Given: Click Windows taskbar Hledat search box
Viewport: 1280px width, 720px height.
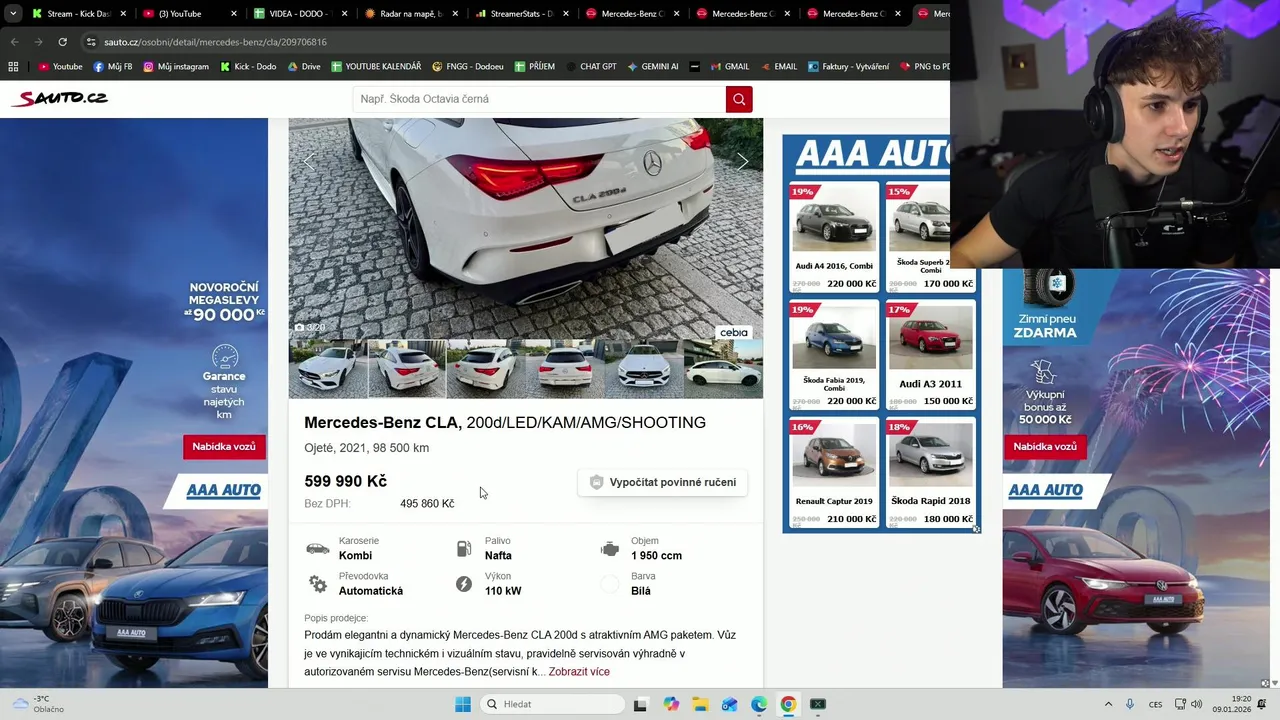Looking at the screenshot, I should [551, 704].
